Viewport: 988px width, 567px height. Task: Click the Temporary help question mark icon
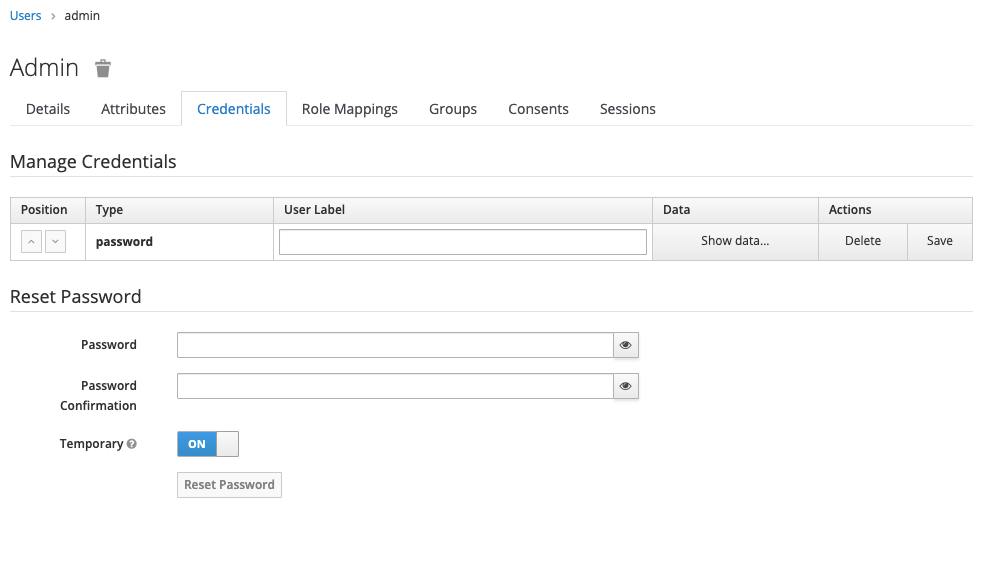click(132, 444)
